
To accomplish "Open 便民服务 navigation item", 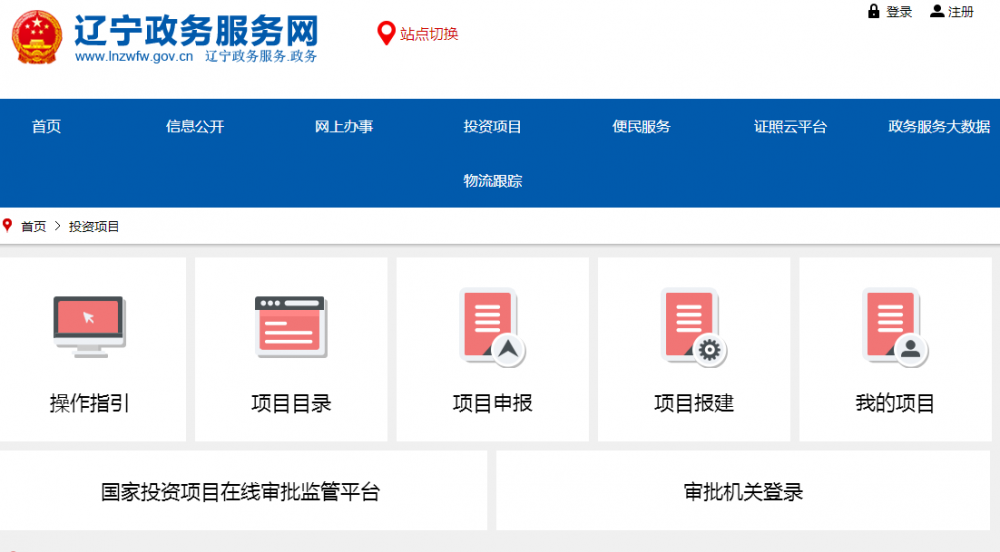I will (641, 127).
